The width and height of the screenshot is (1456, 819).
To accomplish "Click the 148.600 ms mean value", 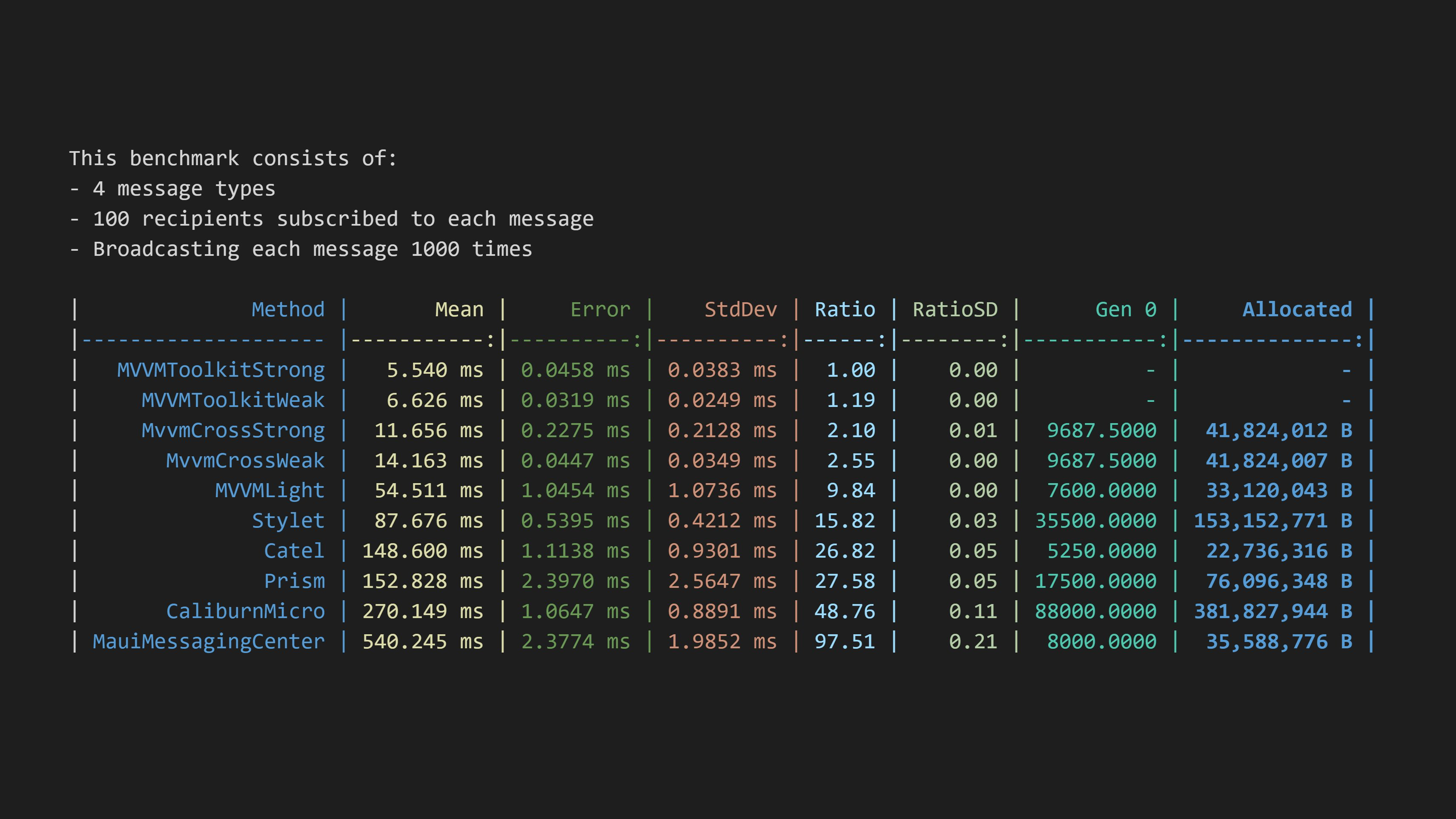I will [422, 551].
